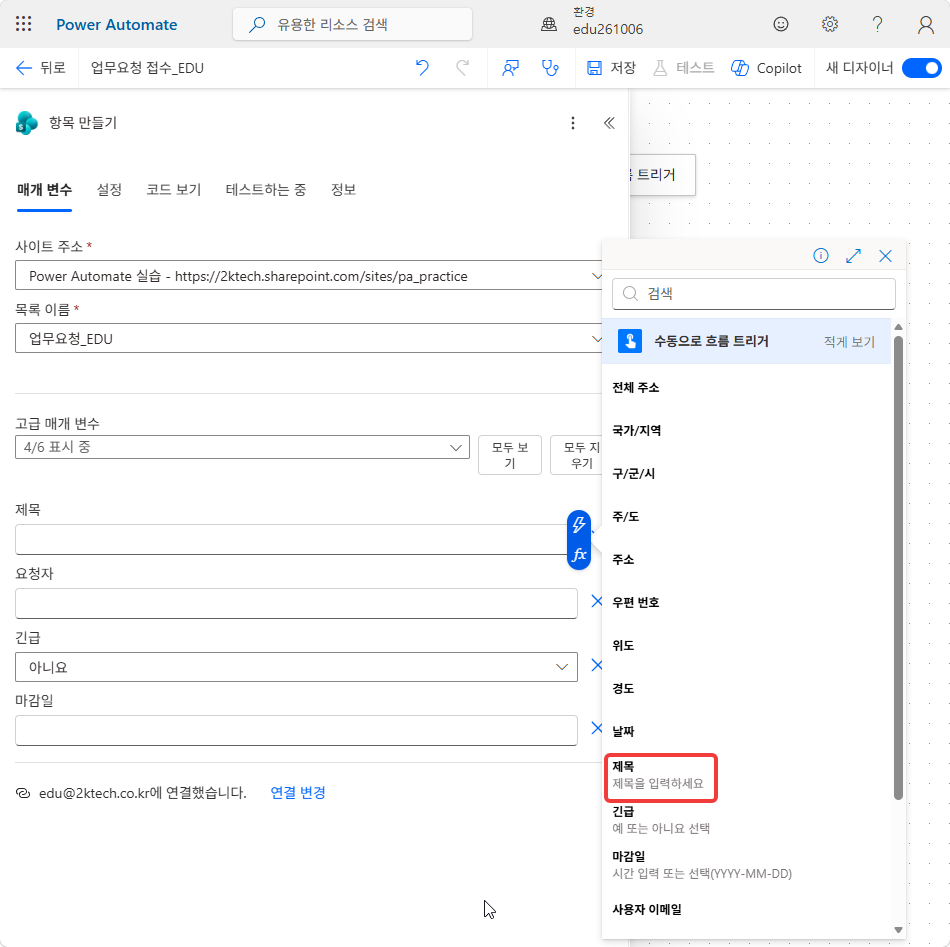Open the help question mark icon
This screenshot has height=947, width=950.
877,24
